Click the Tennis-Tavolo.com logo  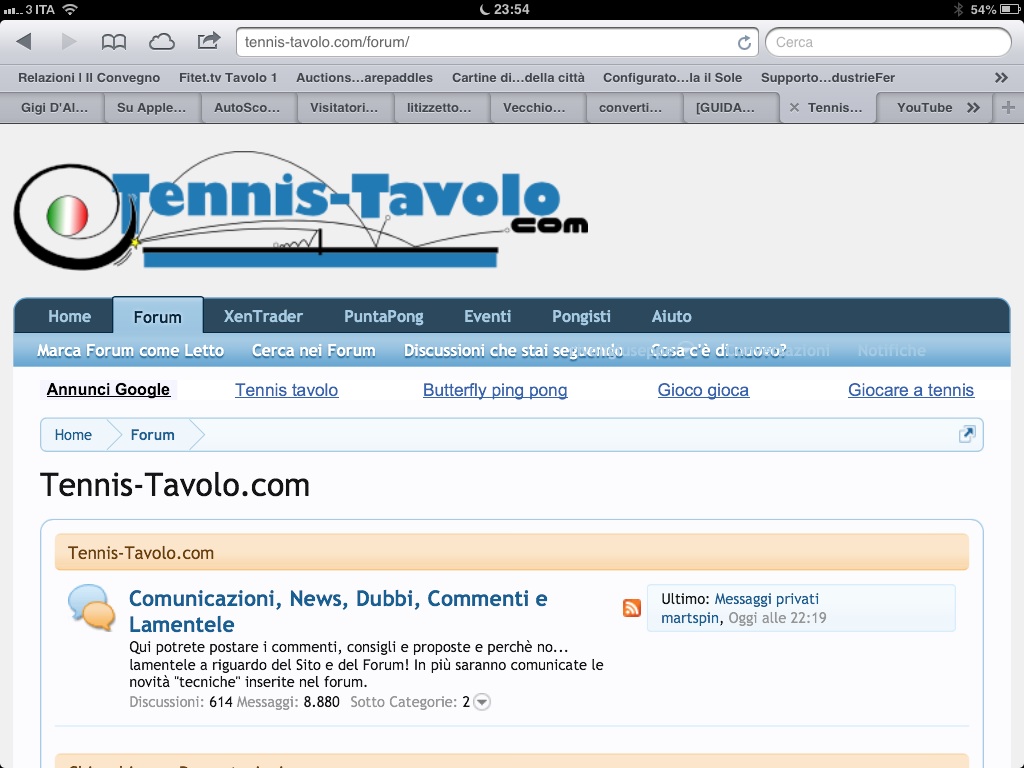tap(301, 210)
